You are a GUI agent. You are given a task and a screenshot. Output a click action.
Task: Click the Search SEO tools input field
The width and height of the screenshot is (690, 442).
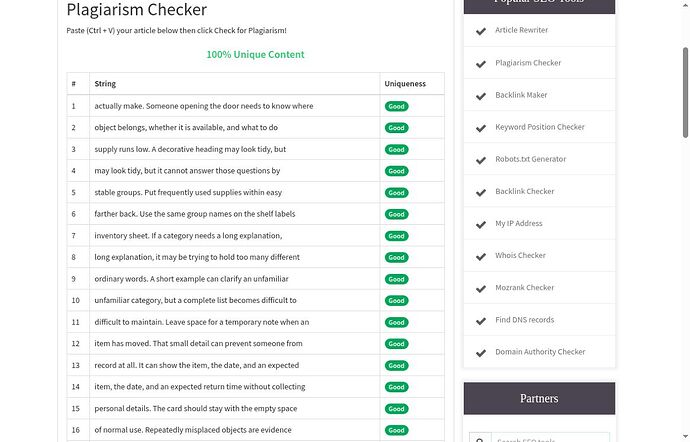(x=550, y=438)
